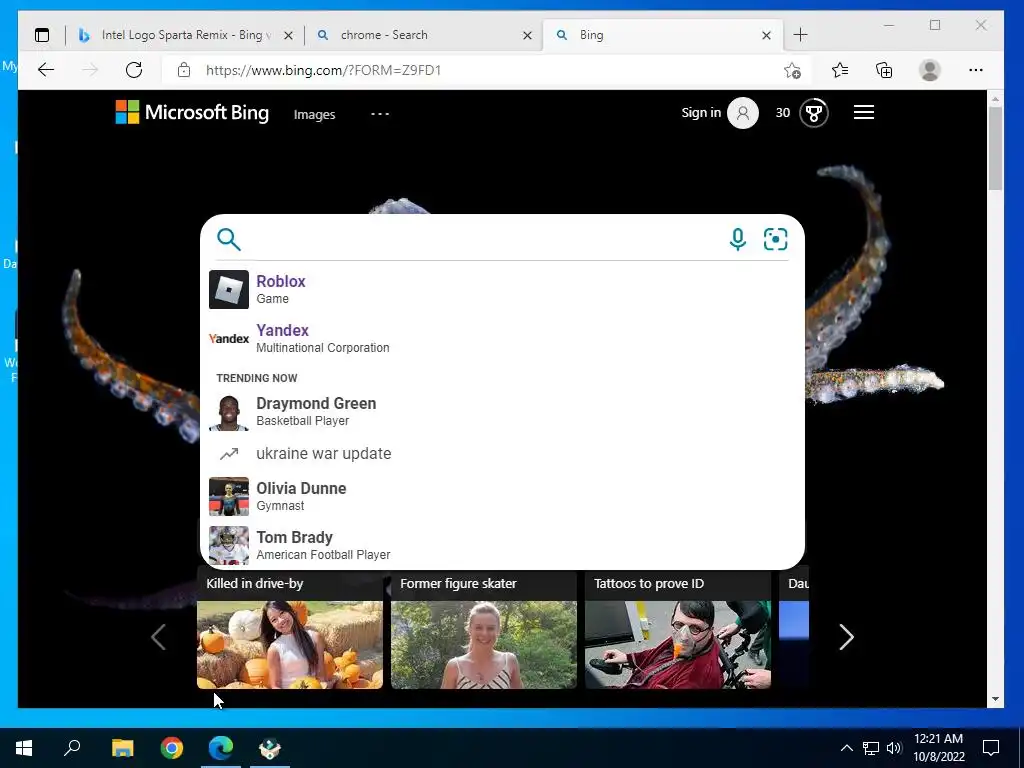Select the Roblox suggestion

502,289
